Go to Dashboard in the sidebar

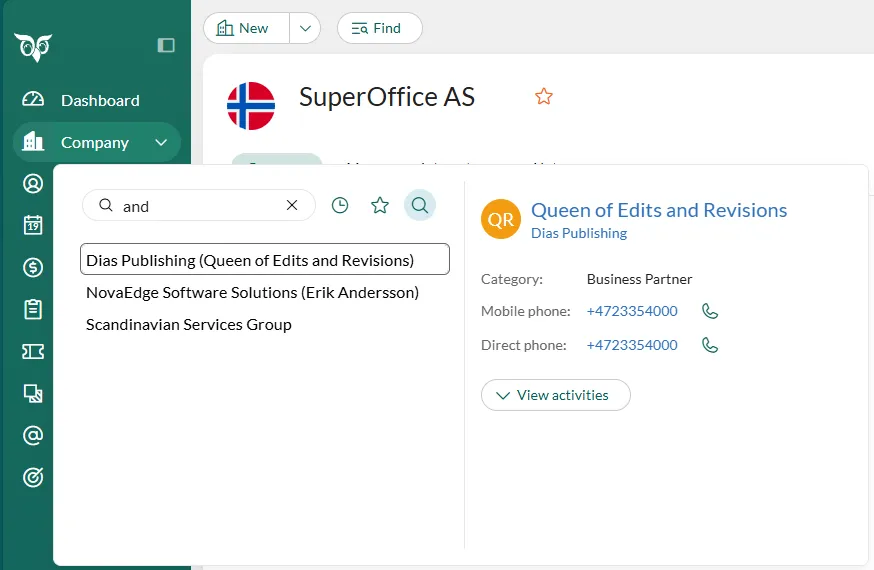99,100
